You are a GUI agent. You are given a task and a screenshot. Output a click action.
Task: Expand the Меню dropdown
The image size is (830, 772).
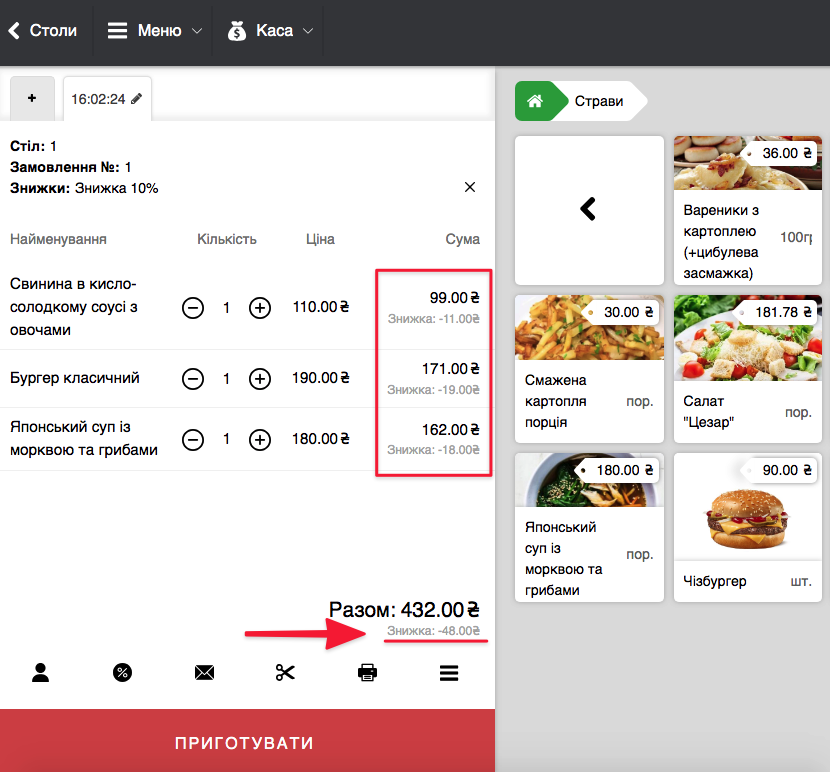coord(154,31)
